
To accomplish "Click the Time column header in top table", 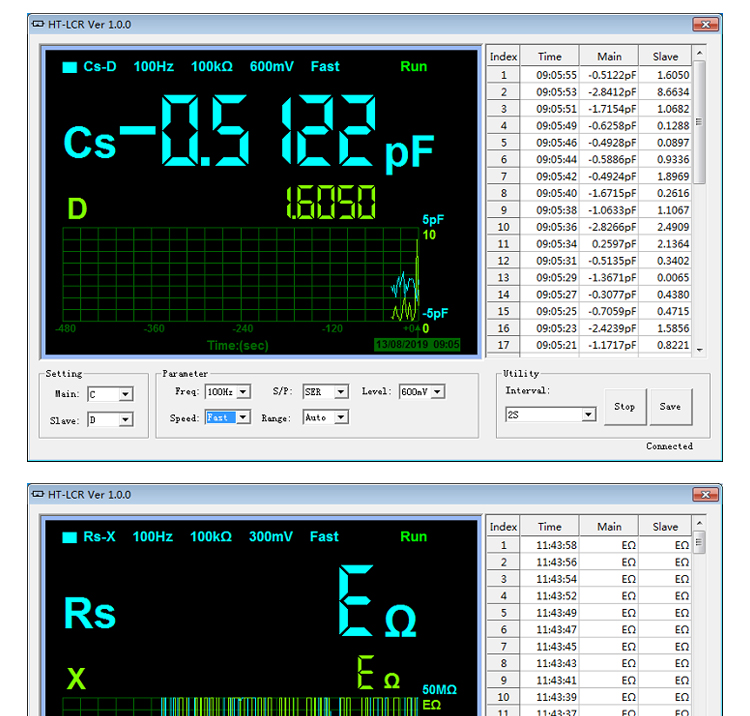I will click(550, 57).
